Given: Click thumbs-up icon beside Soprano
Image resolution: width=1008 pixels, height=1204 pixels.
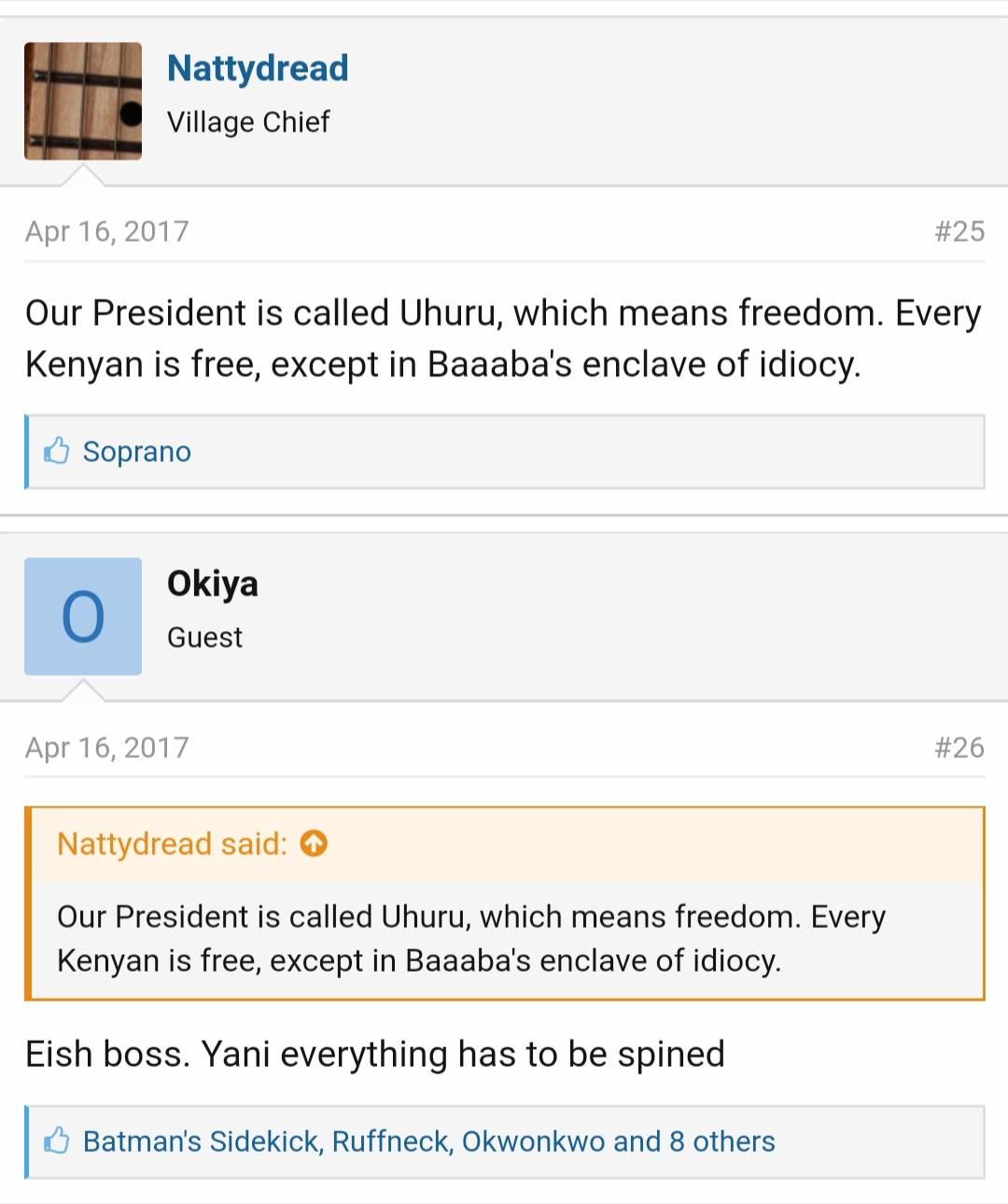Looking at the screenshot, I should [57, 452].
